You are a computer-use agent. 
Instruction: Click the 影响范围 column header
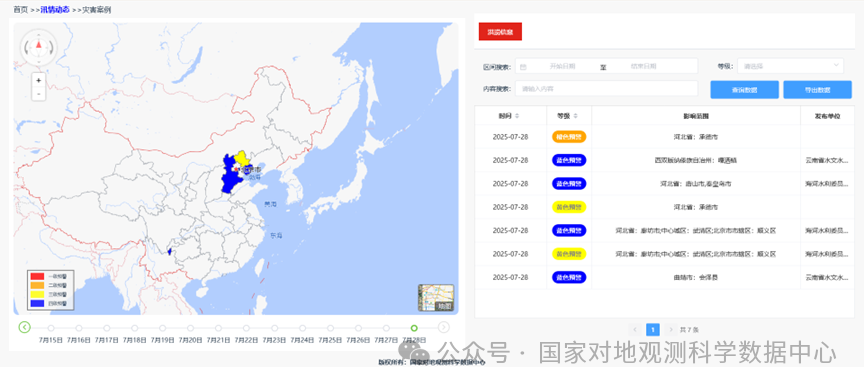[696, 116]
